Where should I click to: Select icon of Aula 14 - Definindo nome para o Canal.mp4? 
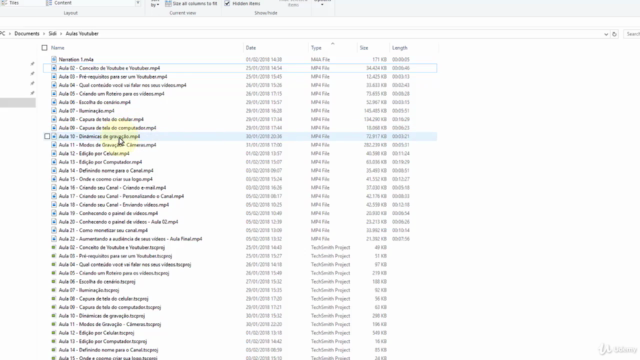[54, 171]
